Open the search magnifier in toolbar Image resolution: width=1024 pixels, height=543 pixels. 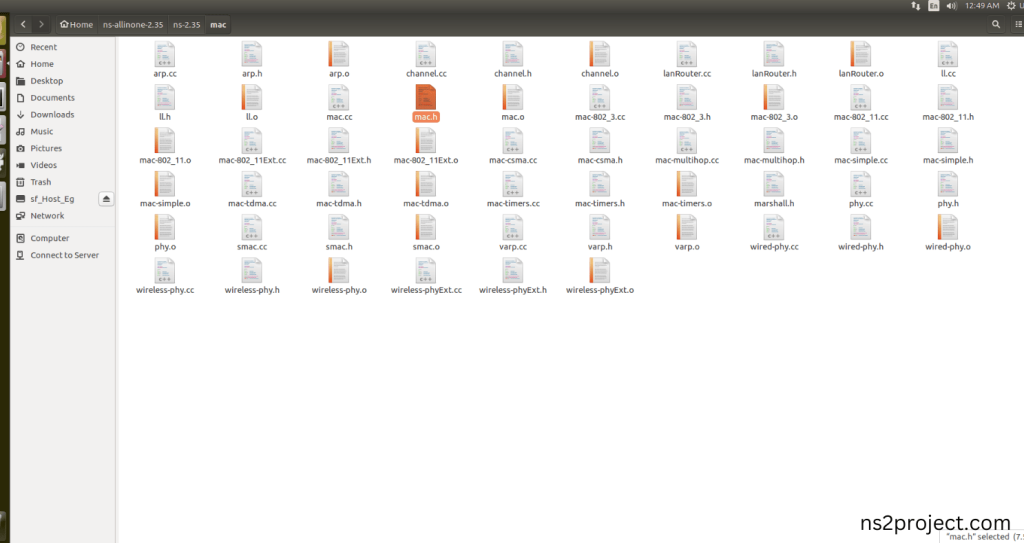pos(995,24)
